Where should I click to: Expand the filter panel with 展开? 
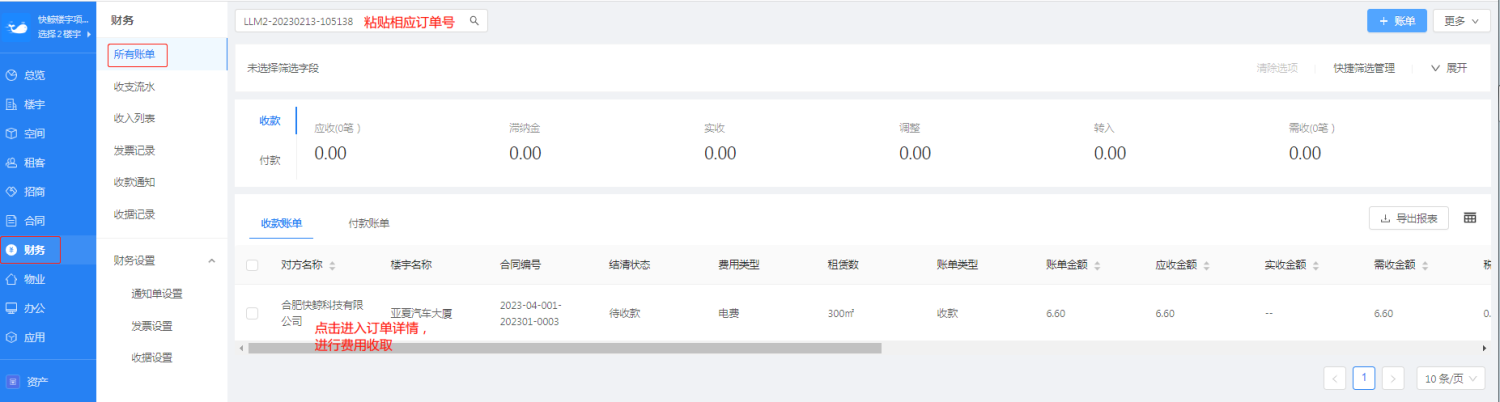pyautogui.click(x=1448, y=68)
